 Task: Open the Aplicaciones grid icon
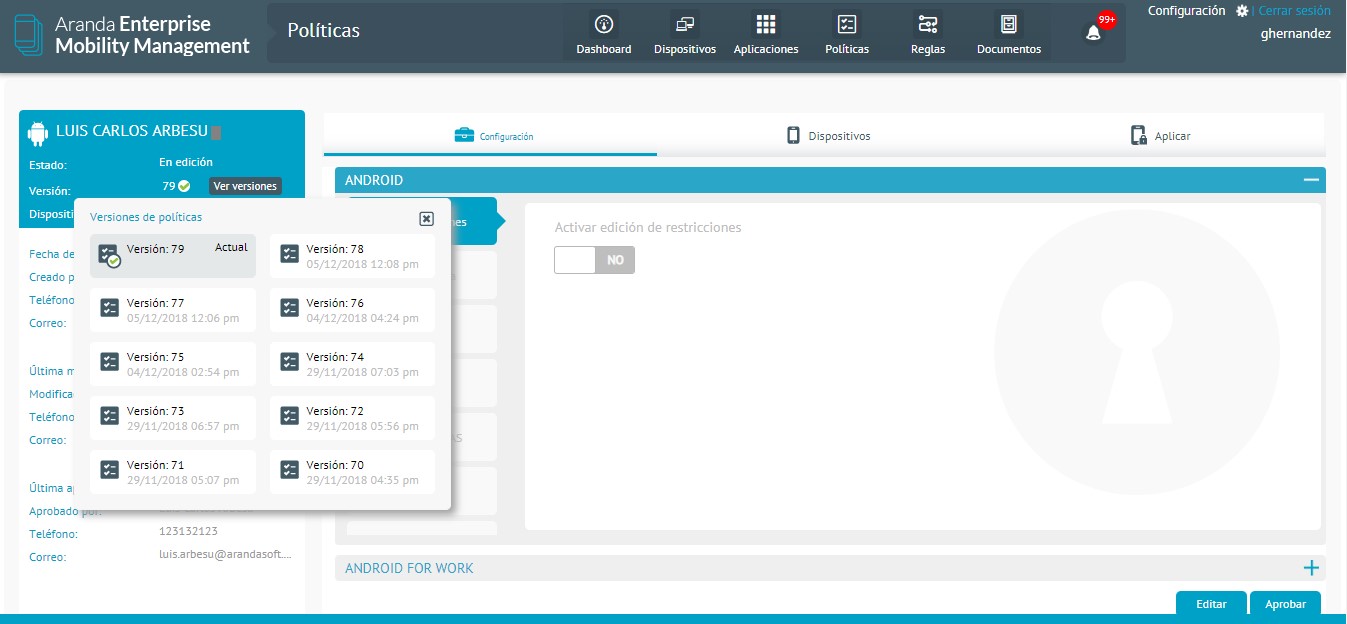[765, 25]
